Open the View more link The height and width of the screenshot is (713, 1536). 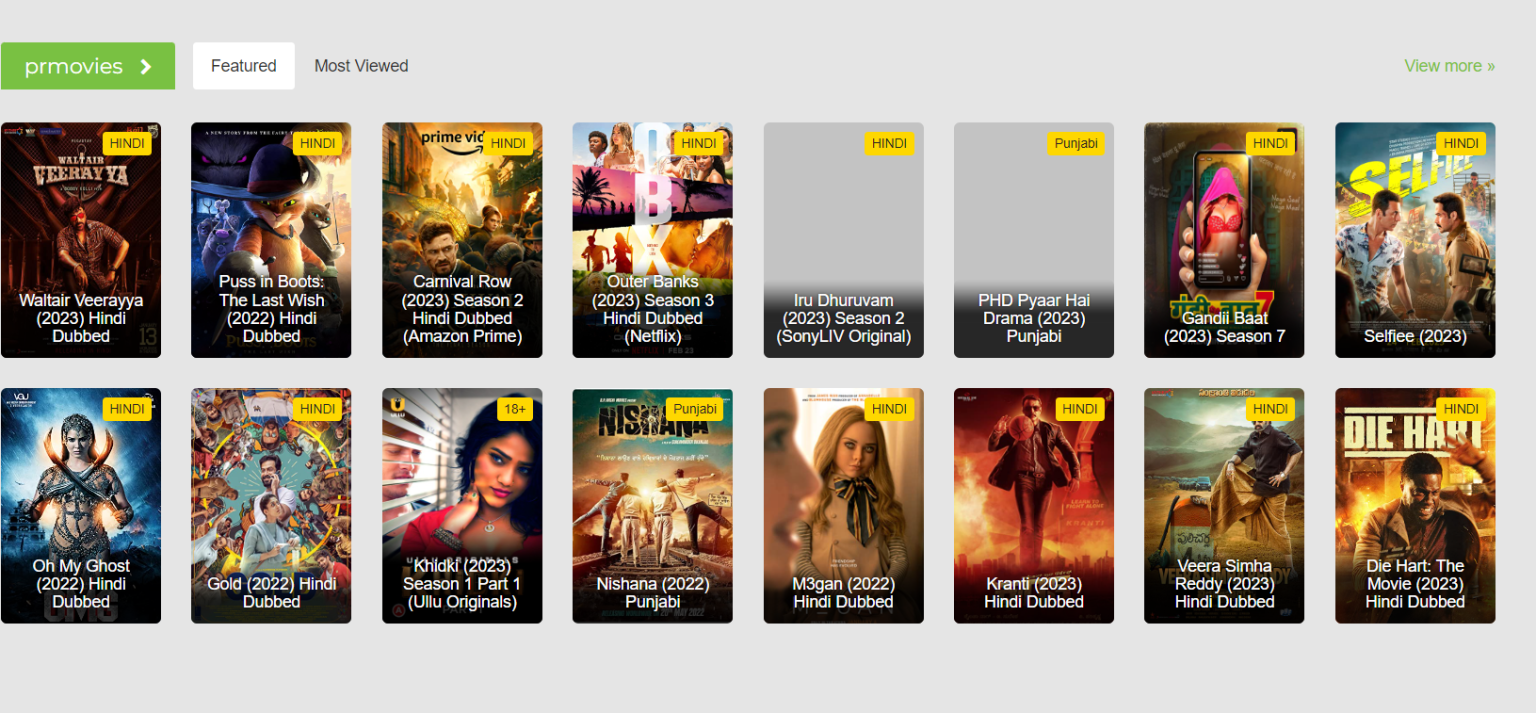click(x=1449, y=66)
